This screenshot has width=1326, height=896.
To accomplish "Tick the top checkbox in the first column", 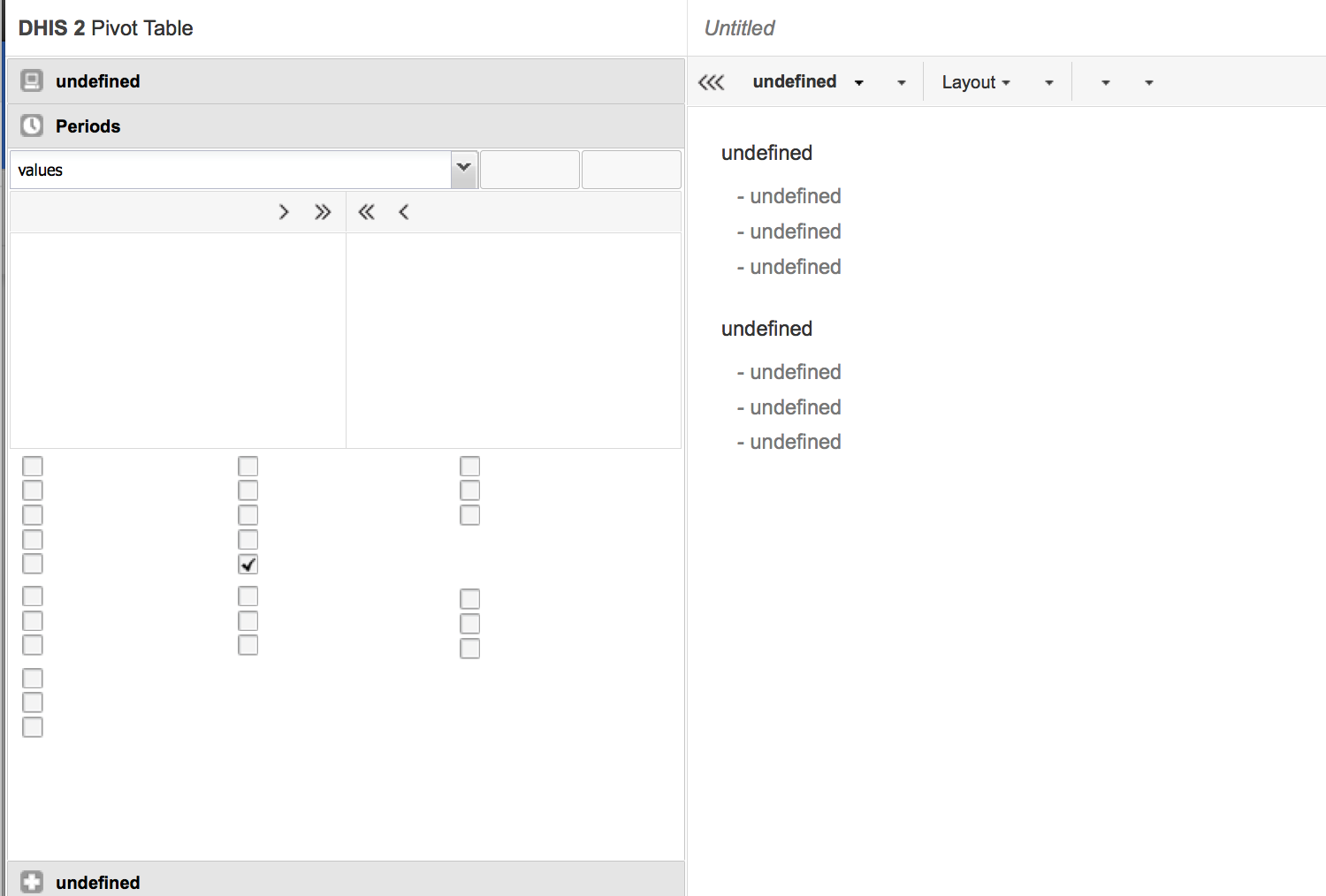I will point(33,466).
